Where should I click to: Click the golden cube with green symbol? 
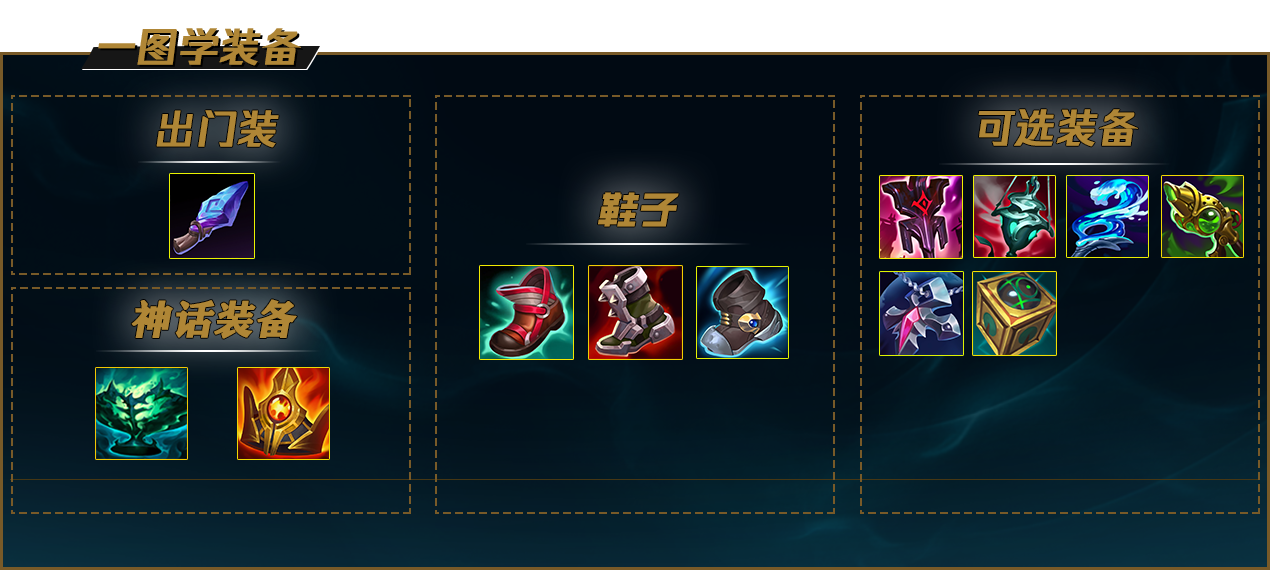click(1014, 313)
